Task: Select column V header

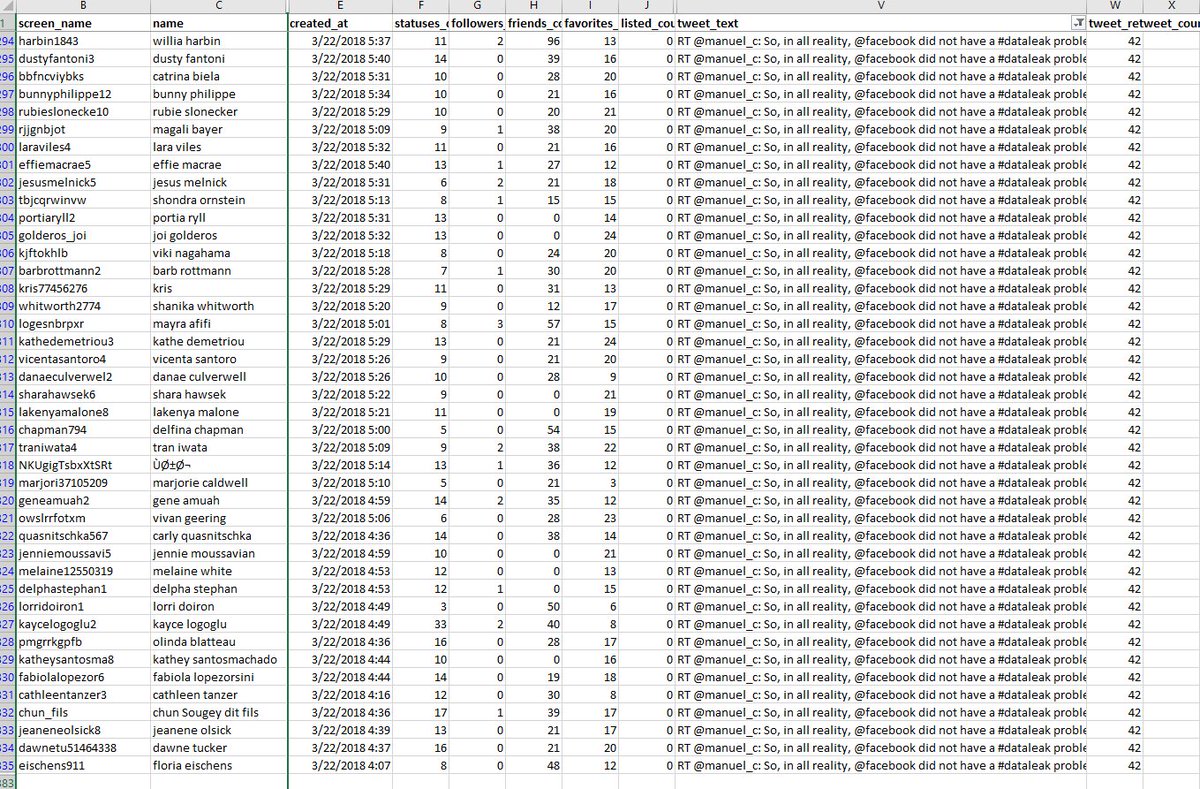Action: [x=881, y=6]
